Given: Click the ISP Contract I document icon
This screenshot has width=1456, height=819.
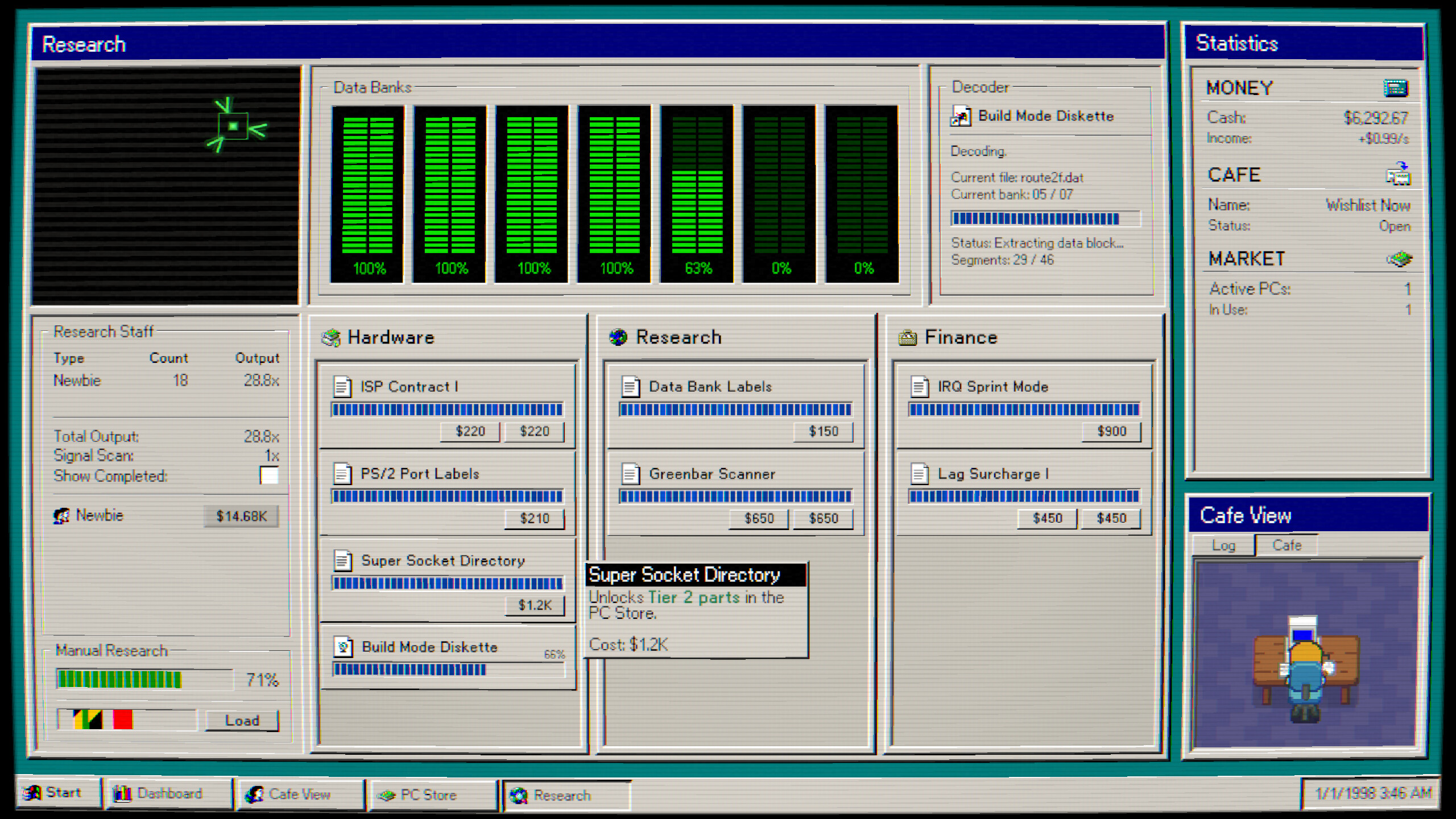Looking at the screenshot, I should (x=342, y=387).
